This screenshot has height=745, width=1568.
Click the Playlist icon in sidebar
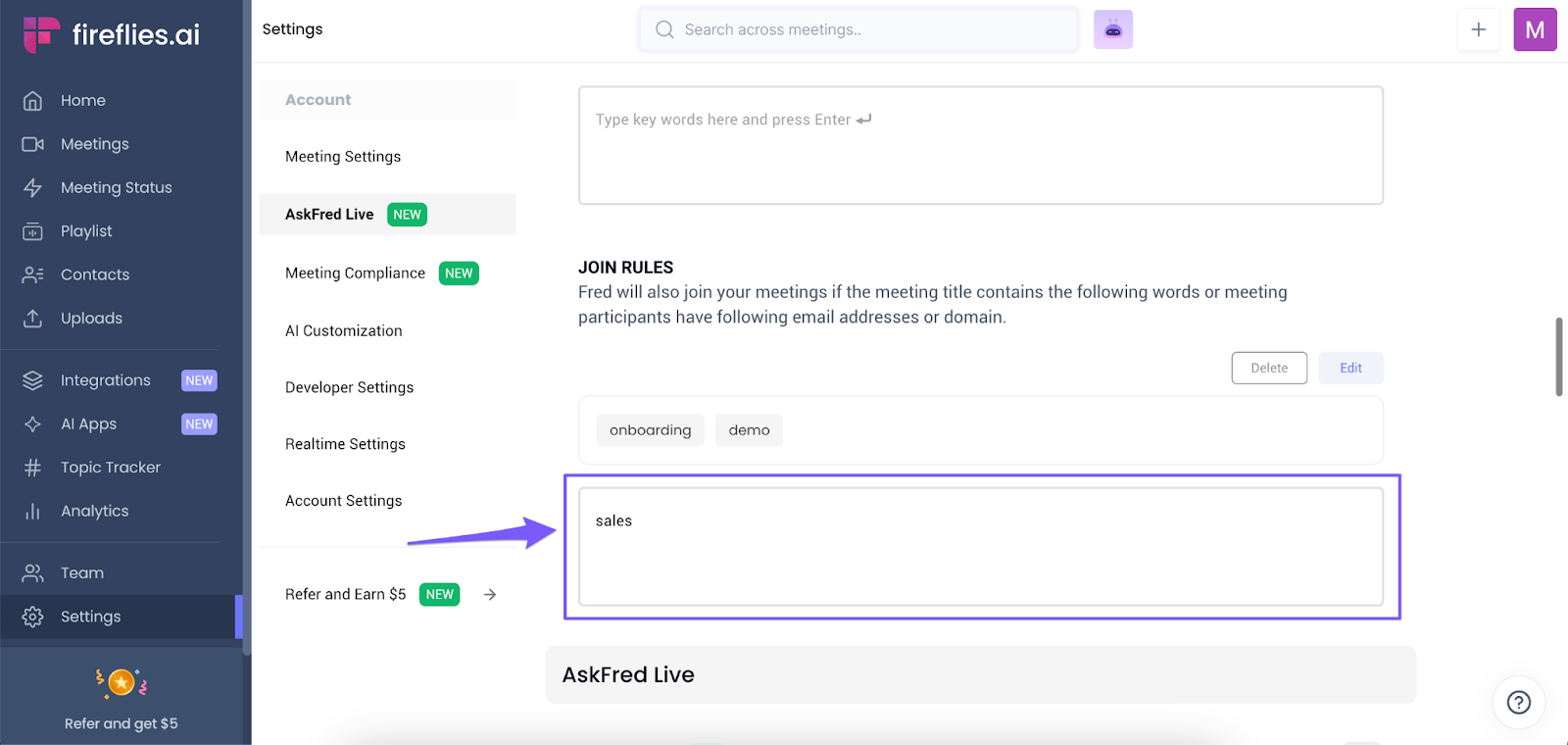coord(32,231)
